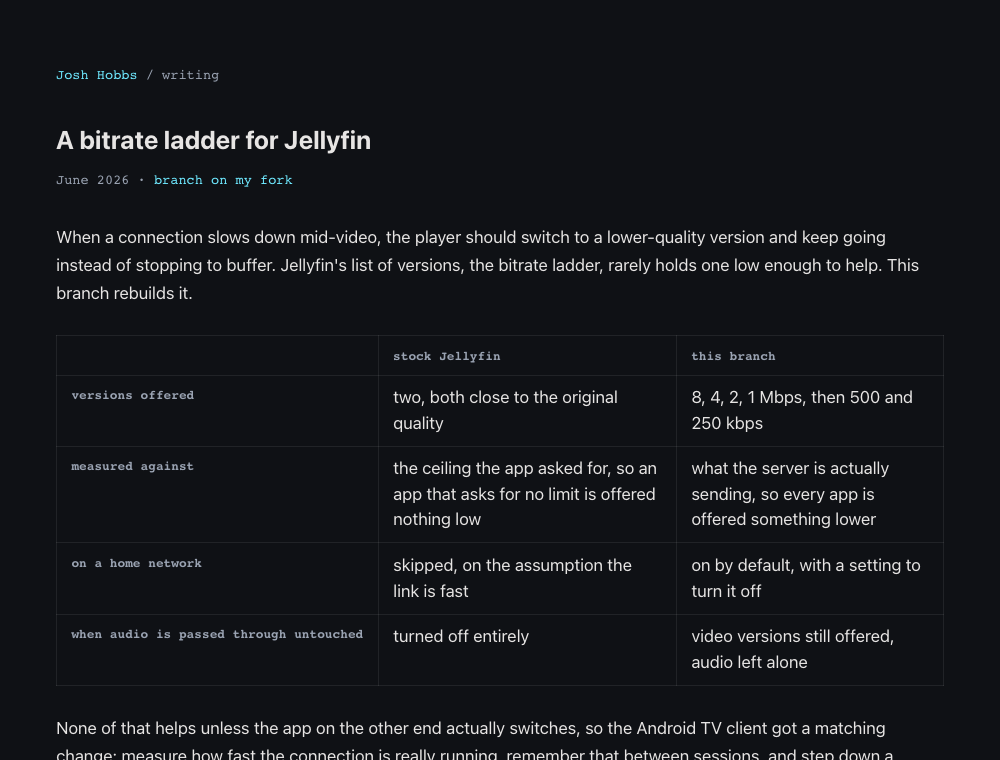This screenshot has height=760, width=1000.
Task: Click the 'June 2026' date text
Action: [x=92, y=180]
